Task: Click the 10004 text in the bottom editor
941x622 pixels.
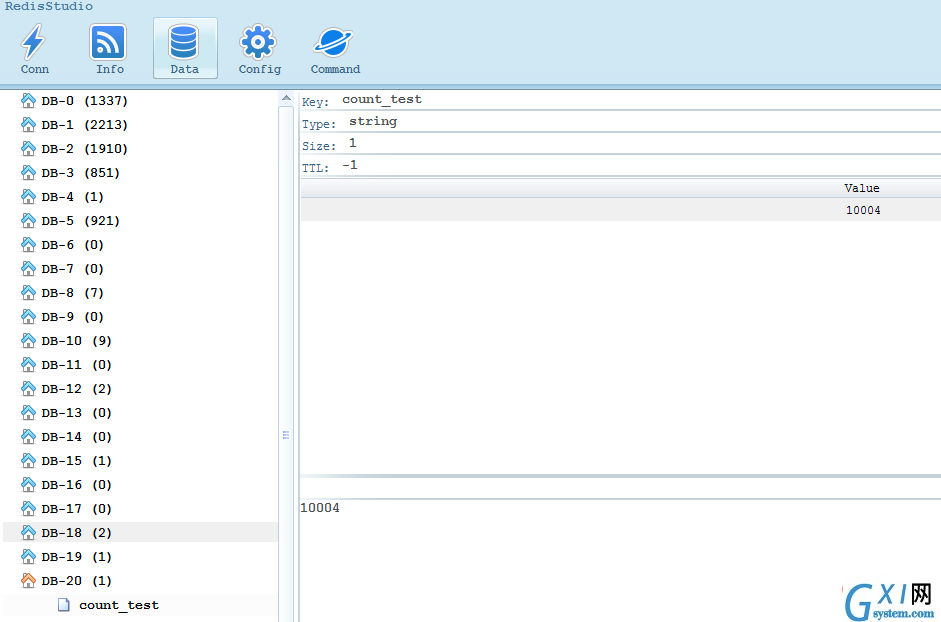Action: (x=320, y=508)
